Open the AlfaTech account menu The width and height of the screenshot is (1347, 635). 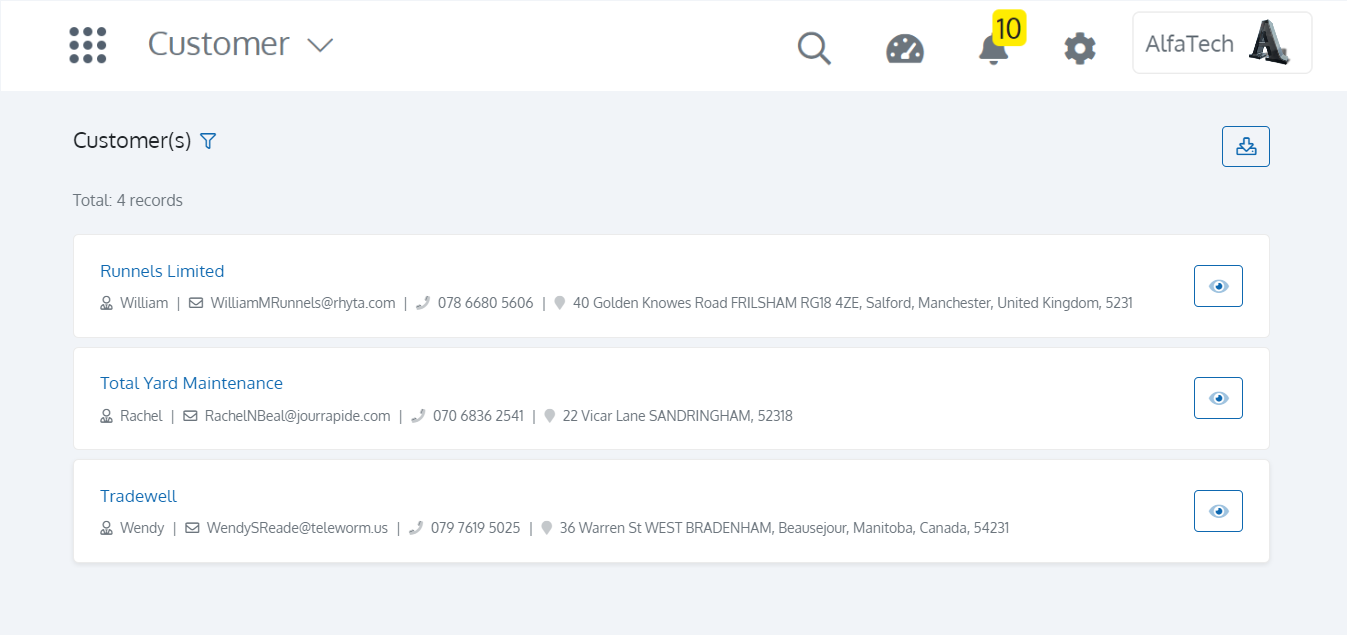1222,43
